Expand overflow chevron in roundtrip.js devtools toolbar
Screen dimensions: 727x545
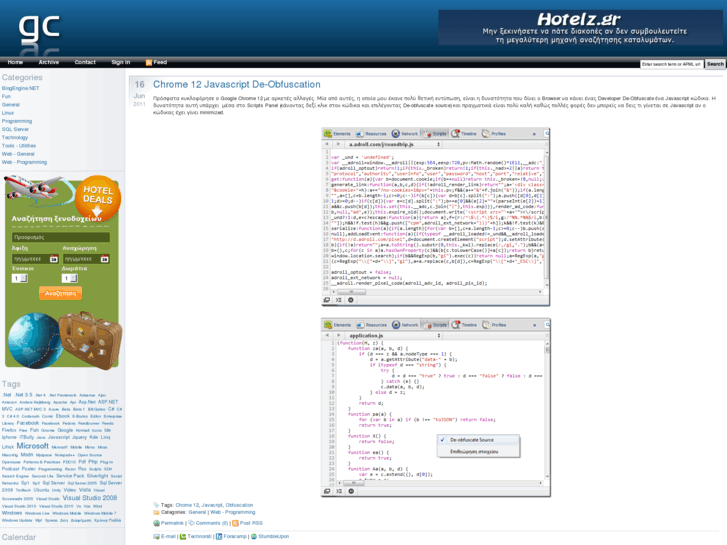[x=534, y=134]
